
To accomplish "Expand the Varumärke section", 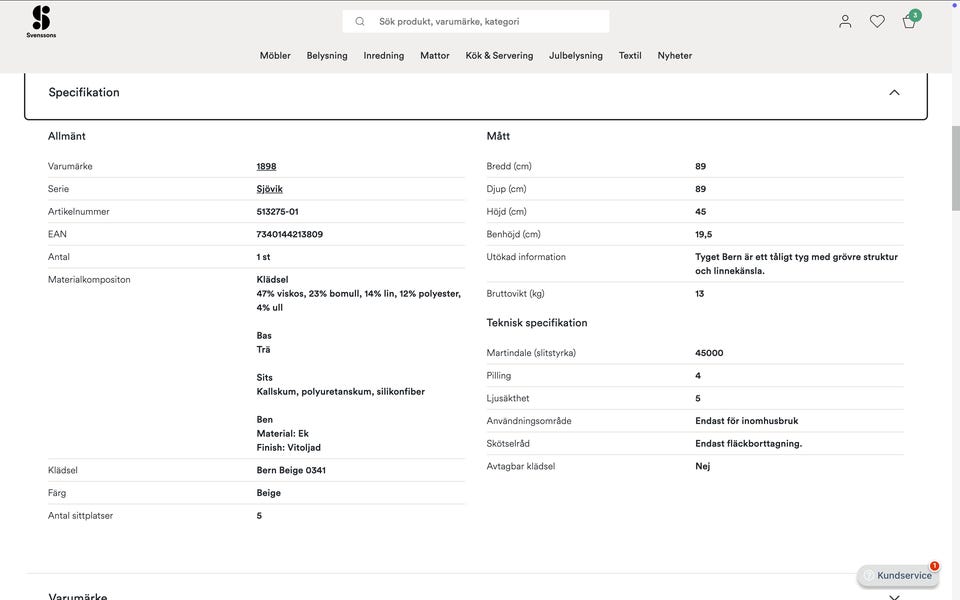I will click(x=894, y=597).
